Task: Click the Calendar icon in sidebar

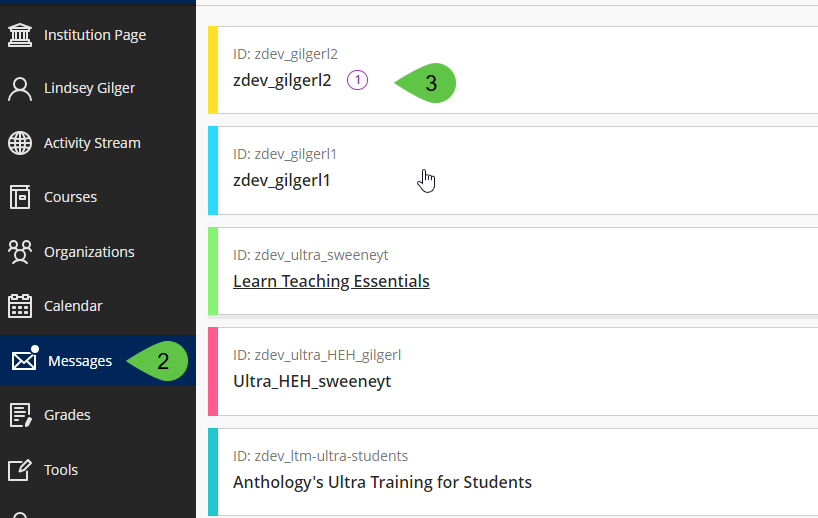Action: (x=20, y=306)
